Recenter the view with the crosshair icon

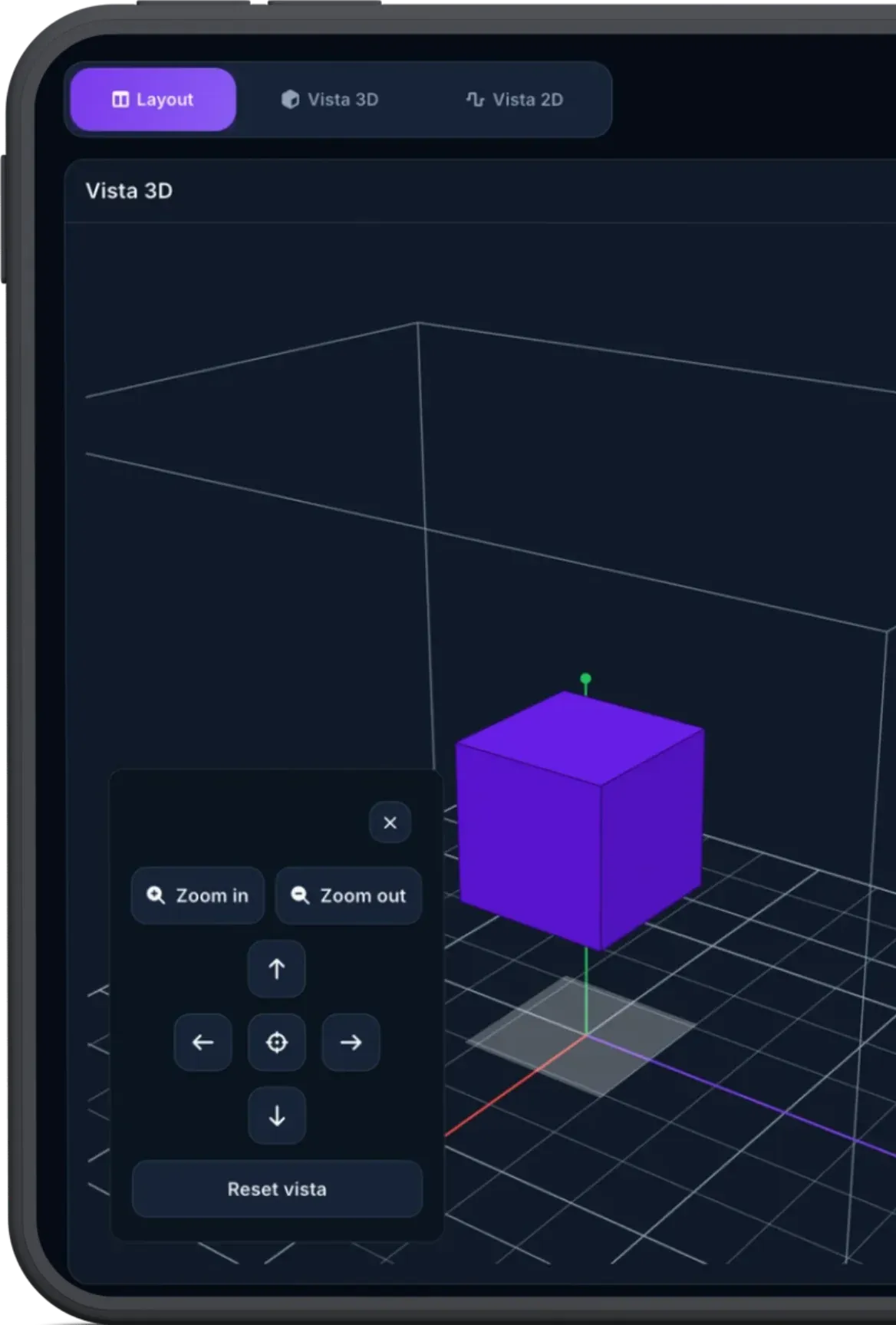277,1042
